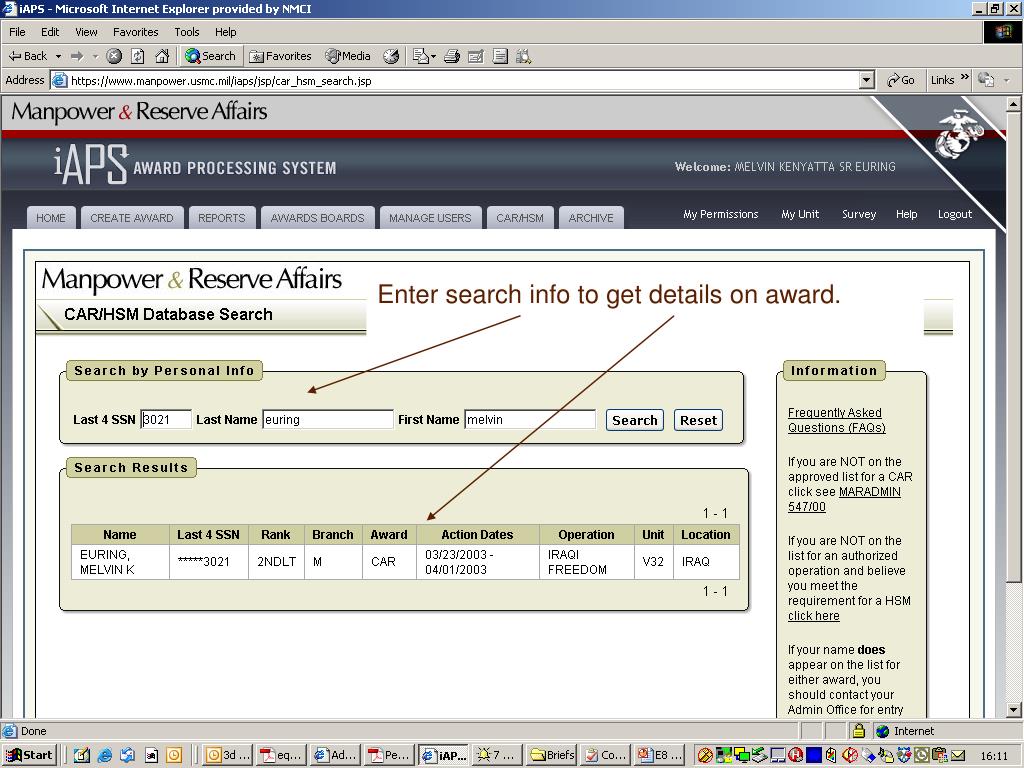Open the browser Search pane
The width and height of the screenshot is (1024, 768).
[x=210, y=56]
